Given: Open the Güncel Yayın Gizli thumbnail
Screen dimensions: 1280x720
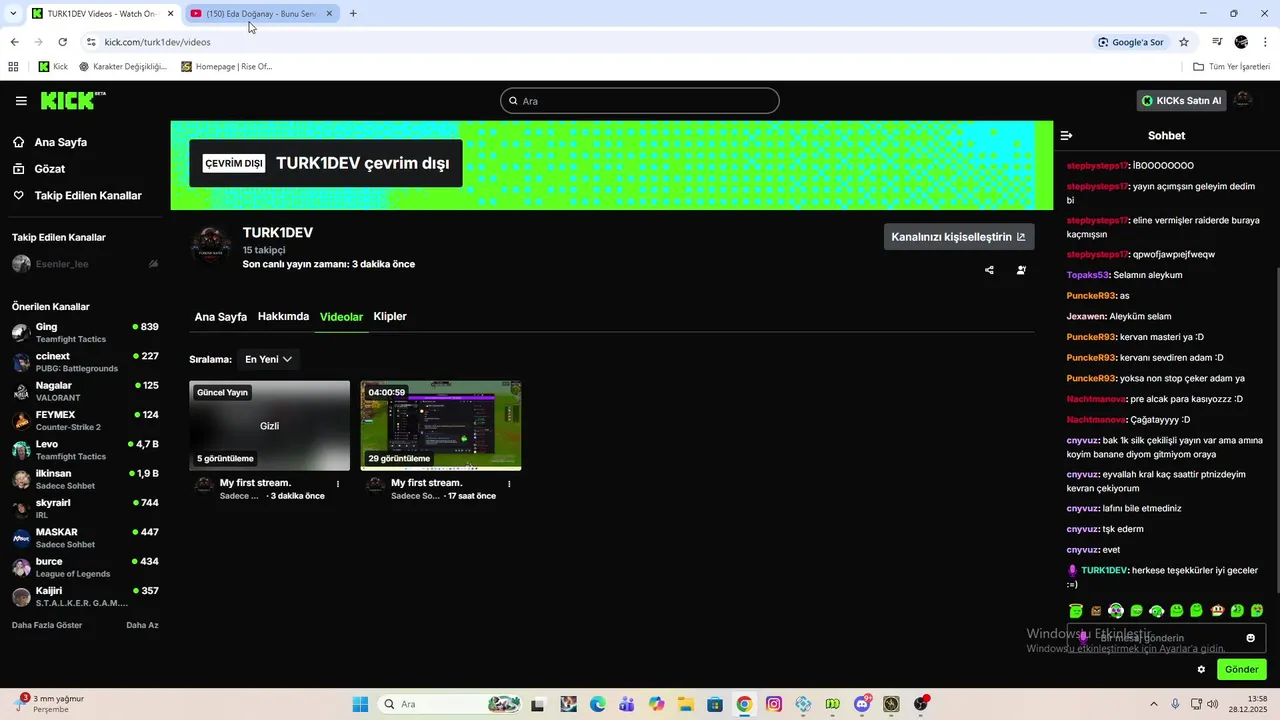Looking at the screenshot, I should tap(270, 426).
